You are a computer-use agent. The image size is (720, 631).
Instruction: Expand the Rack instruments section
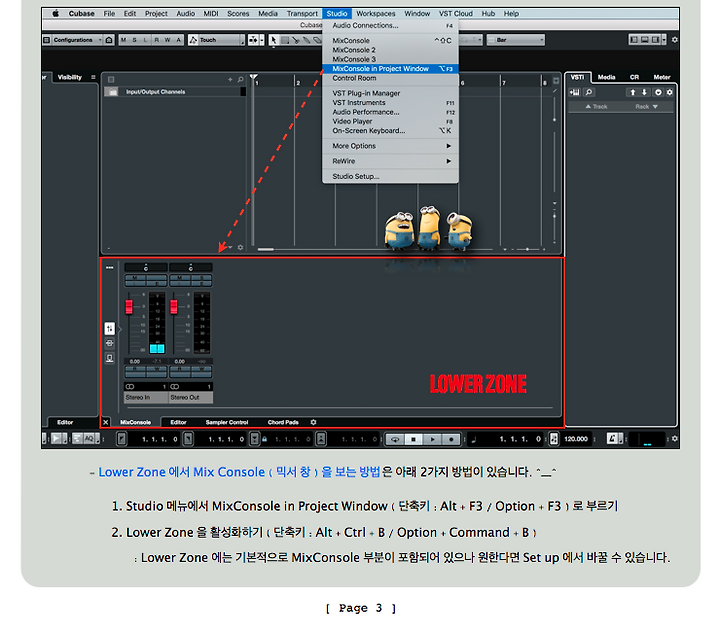pos(647,107)
